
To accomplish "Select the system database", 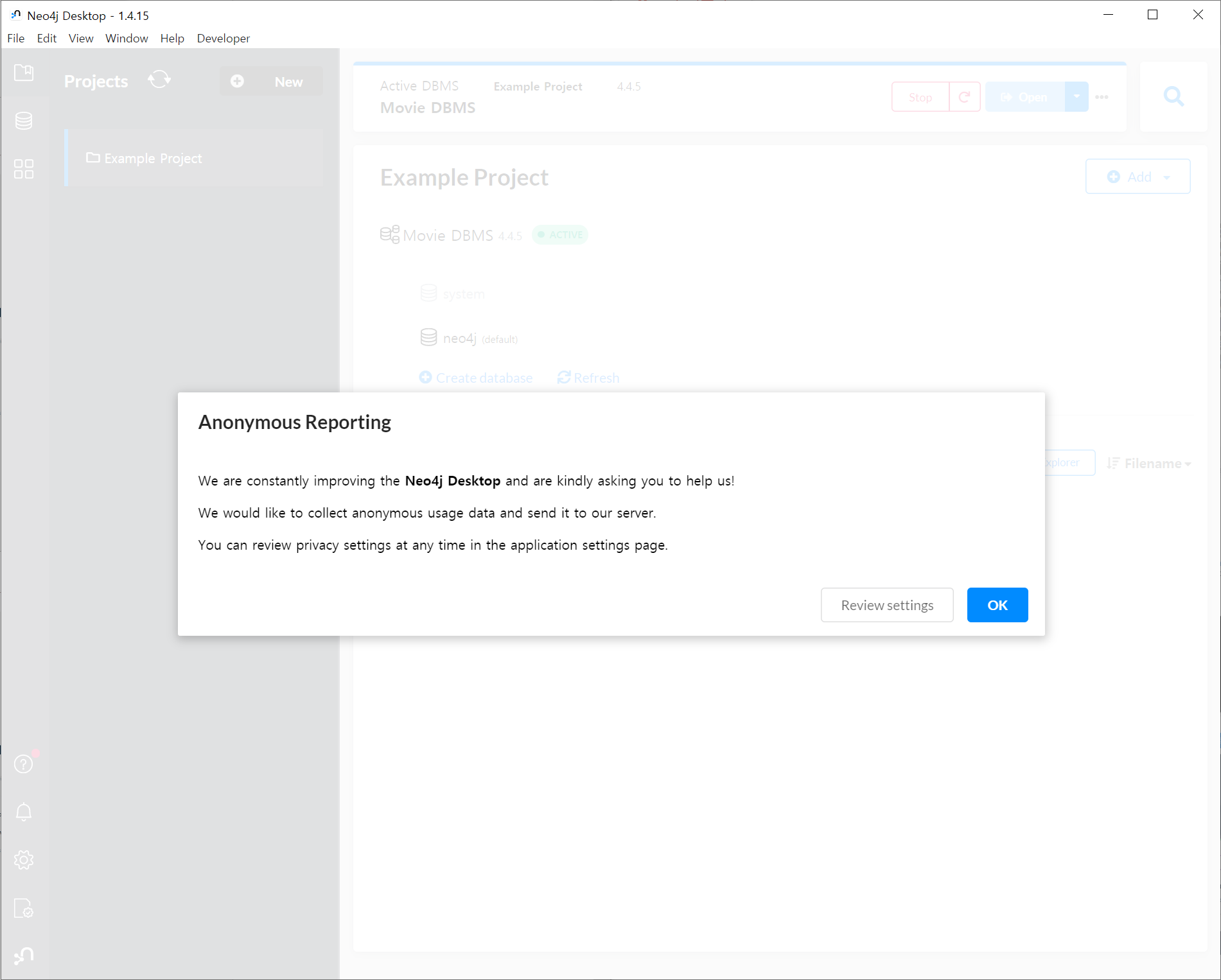I will [x=453, y=294].
